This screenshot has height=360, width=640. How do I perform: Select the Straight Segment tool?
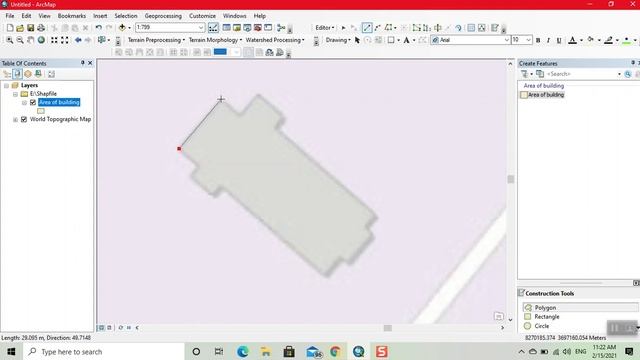[x=367, y=28]
